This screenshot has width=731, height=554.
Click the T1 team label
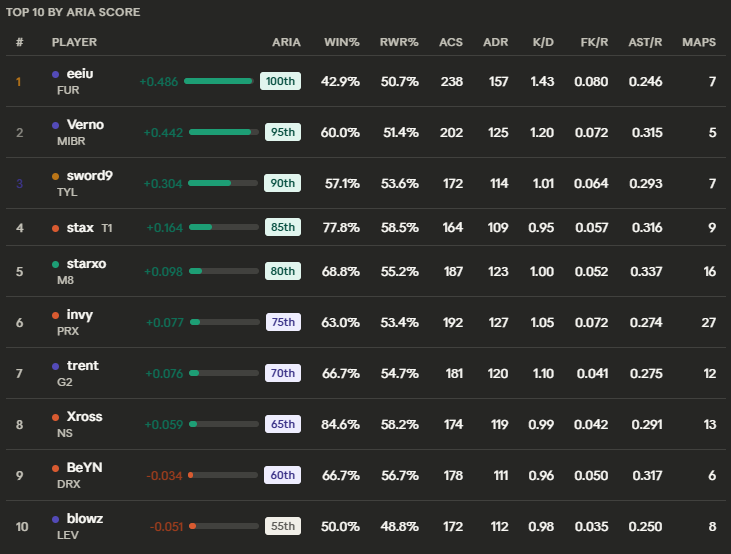[x=107, y=228]
